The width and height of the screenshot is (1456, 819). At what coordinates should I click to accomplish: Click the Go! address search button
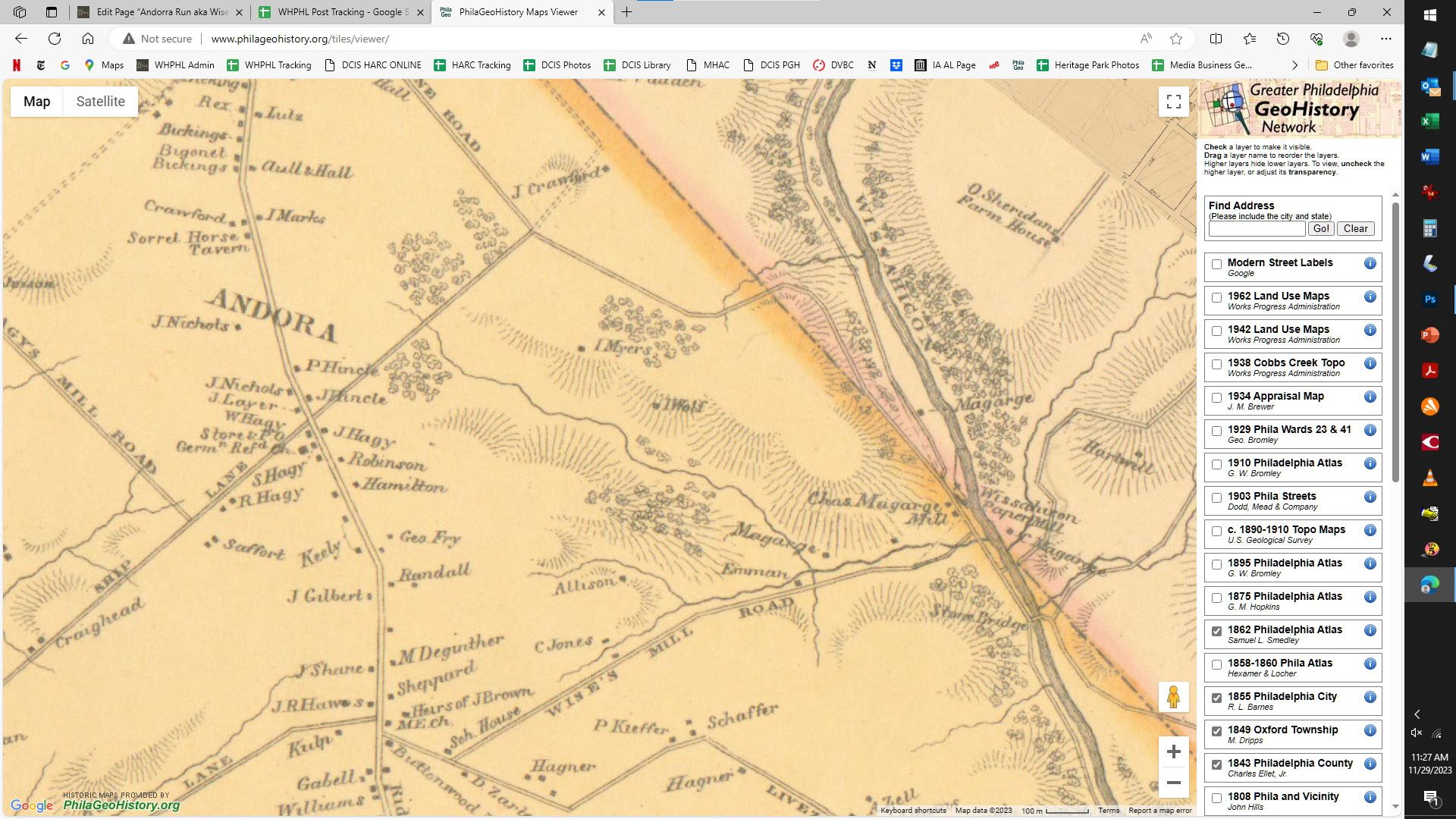1321,228
